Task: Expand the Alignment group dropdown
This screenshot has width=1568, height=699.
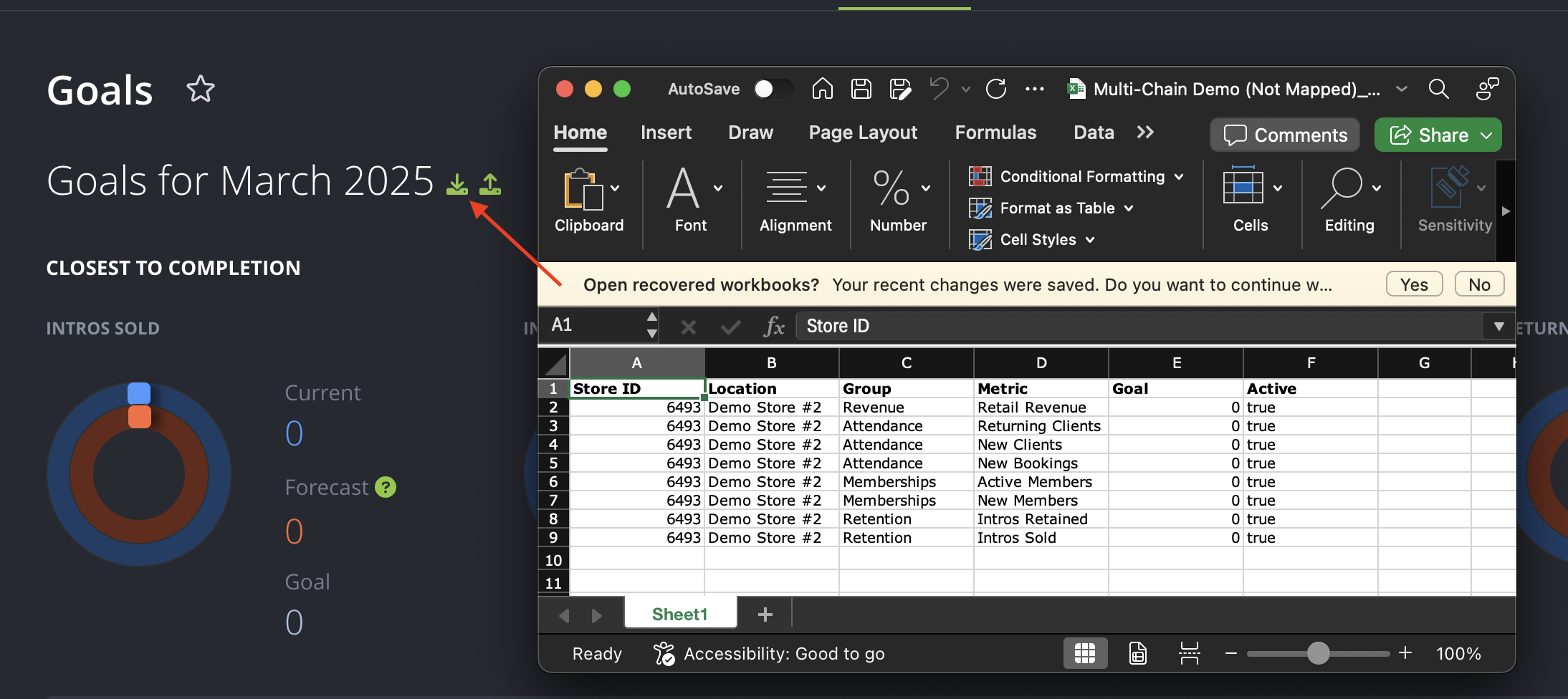Action: (821, 188)
